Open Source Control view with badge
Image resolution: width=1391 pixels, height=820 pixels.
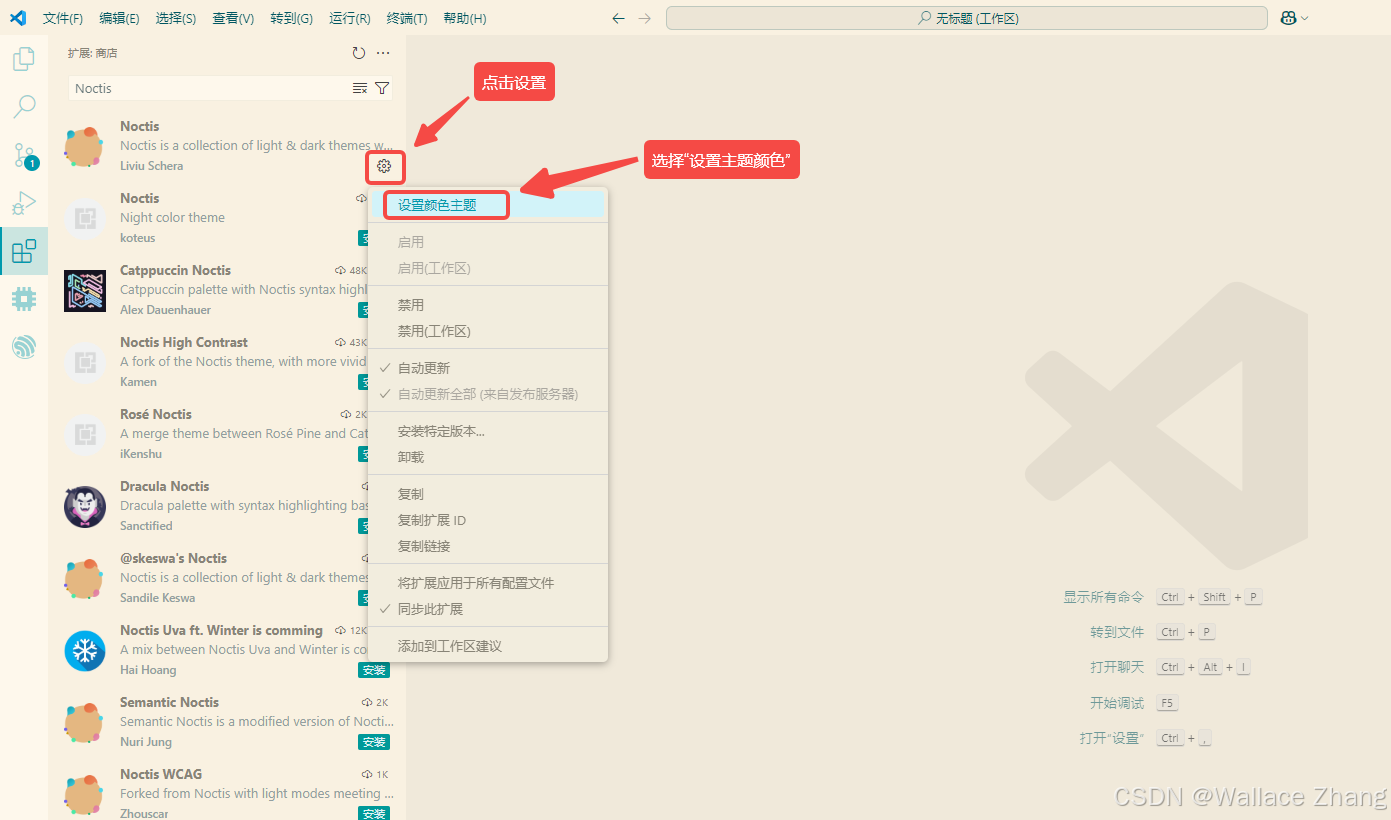tap(24, 155)
